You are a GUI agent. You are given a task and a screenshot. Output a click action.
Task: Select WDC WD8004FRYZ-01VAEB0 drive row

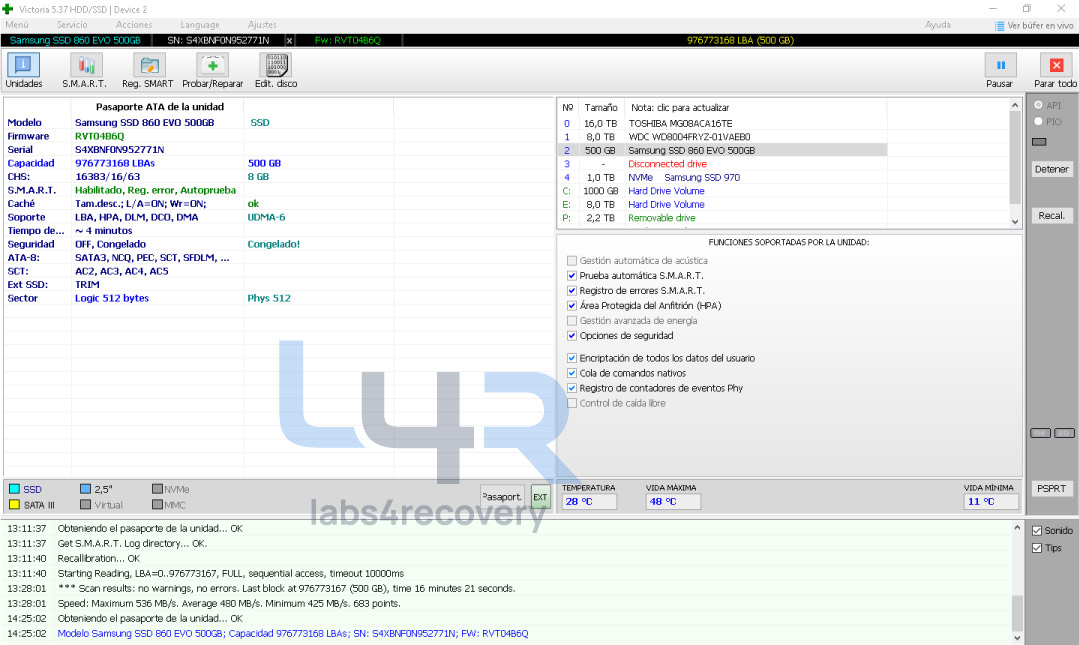pyautogui.click(x=723, y=137)
